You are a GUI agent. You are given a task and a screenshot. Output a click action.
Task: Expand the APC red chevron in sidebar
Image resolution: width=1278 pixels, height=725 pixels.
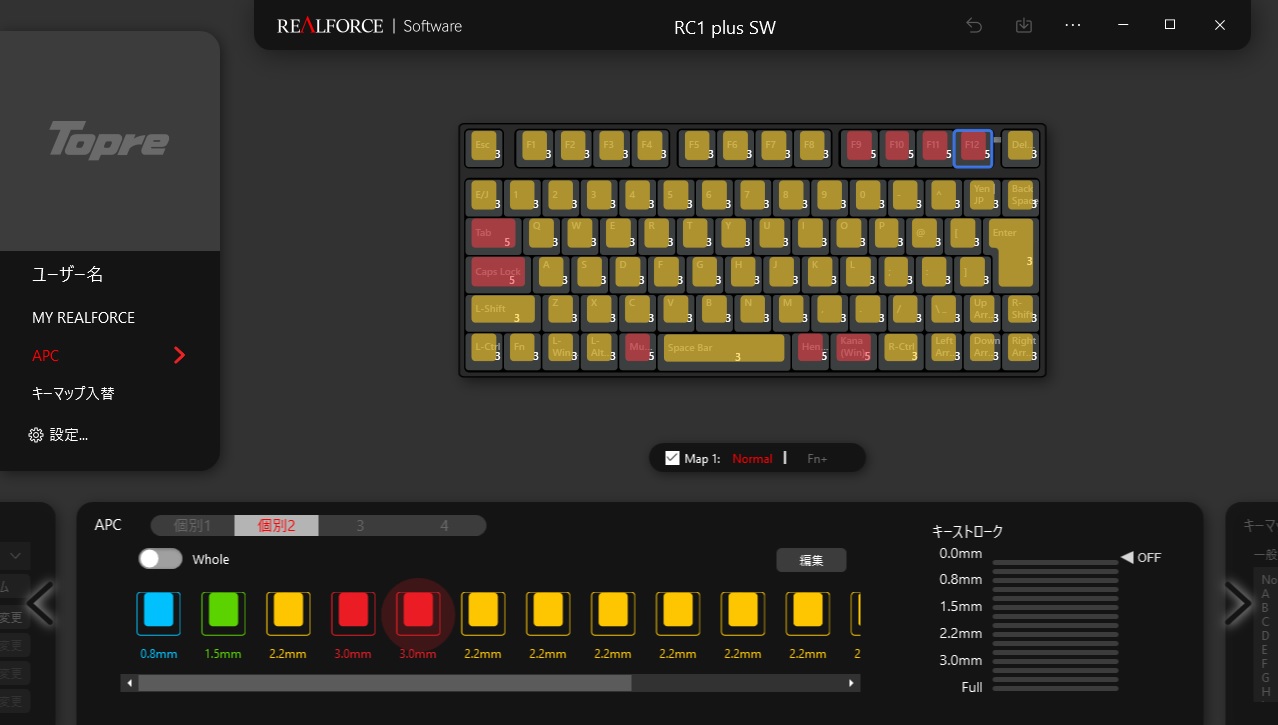click(179, 355)
